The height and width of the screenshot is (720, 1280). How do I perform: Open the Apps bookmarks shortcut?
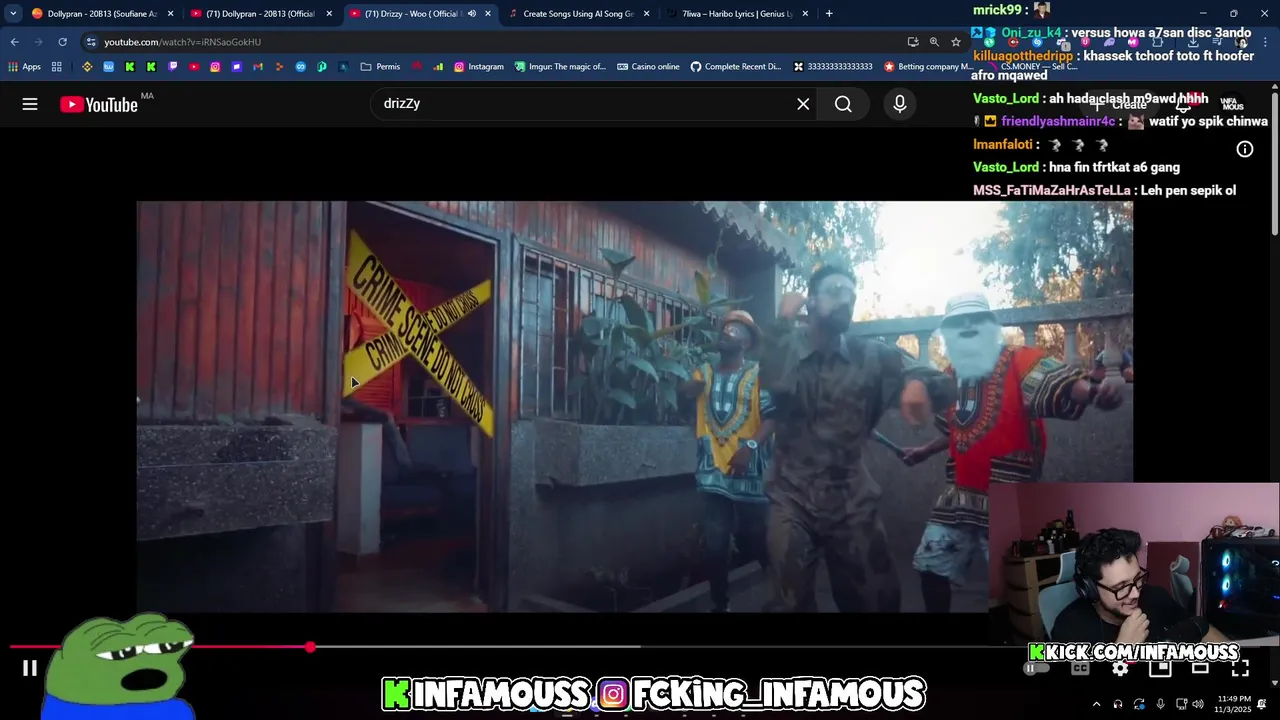coord(25,67)
